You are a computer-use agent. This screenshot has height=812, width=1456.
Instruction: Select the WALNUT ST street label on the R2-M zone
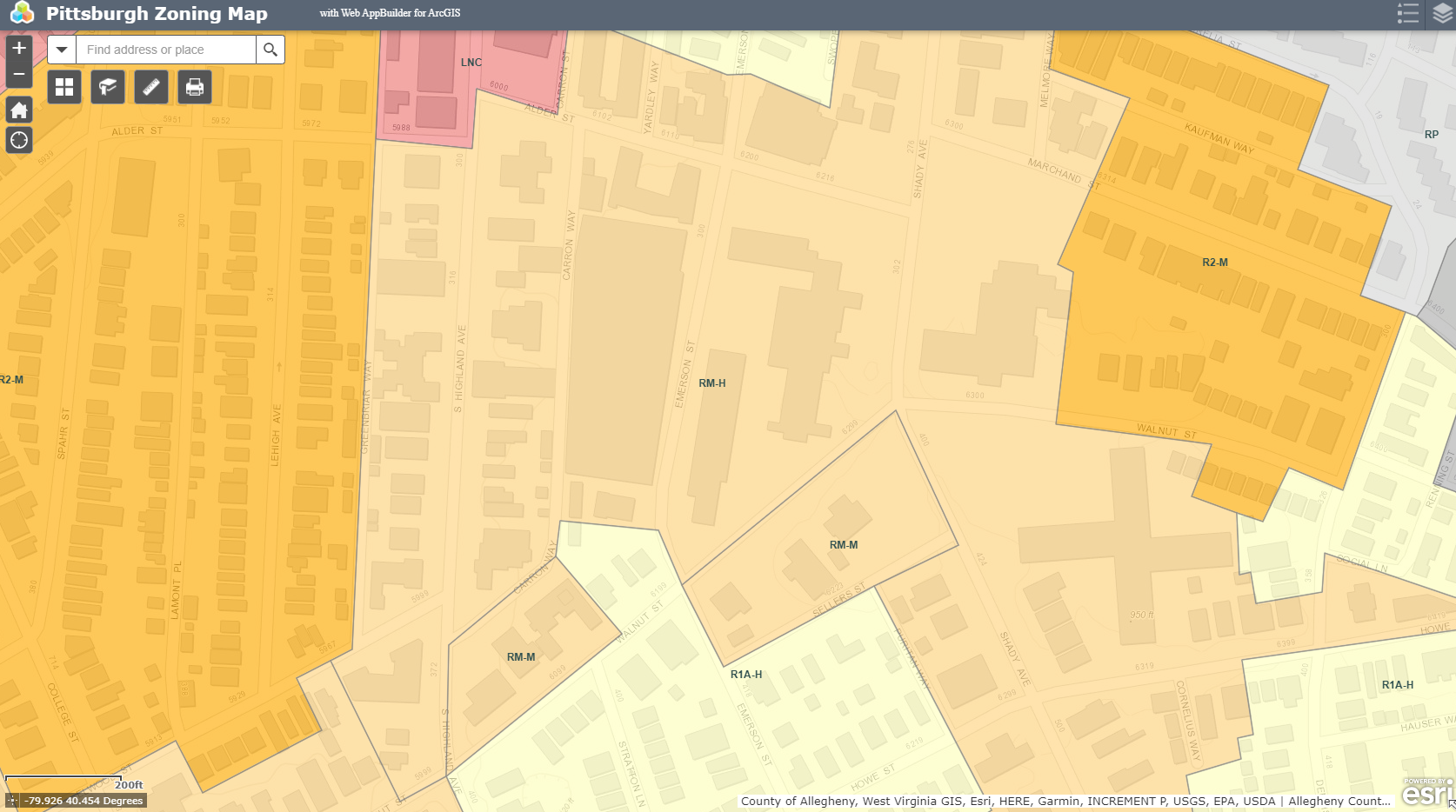coord(1166,430)
